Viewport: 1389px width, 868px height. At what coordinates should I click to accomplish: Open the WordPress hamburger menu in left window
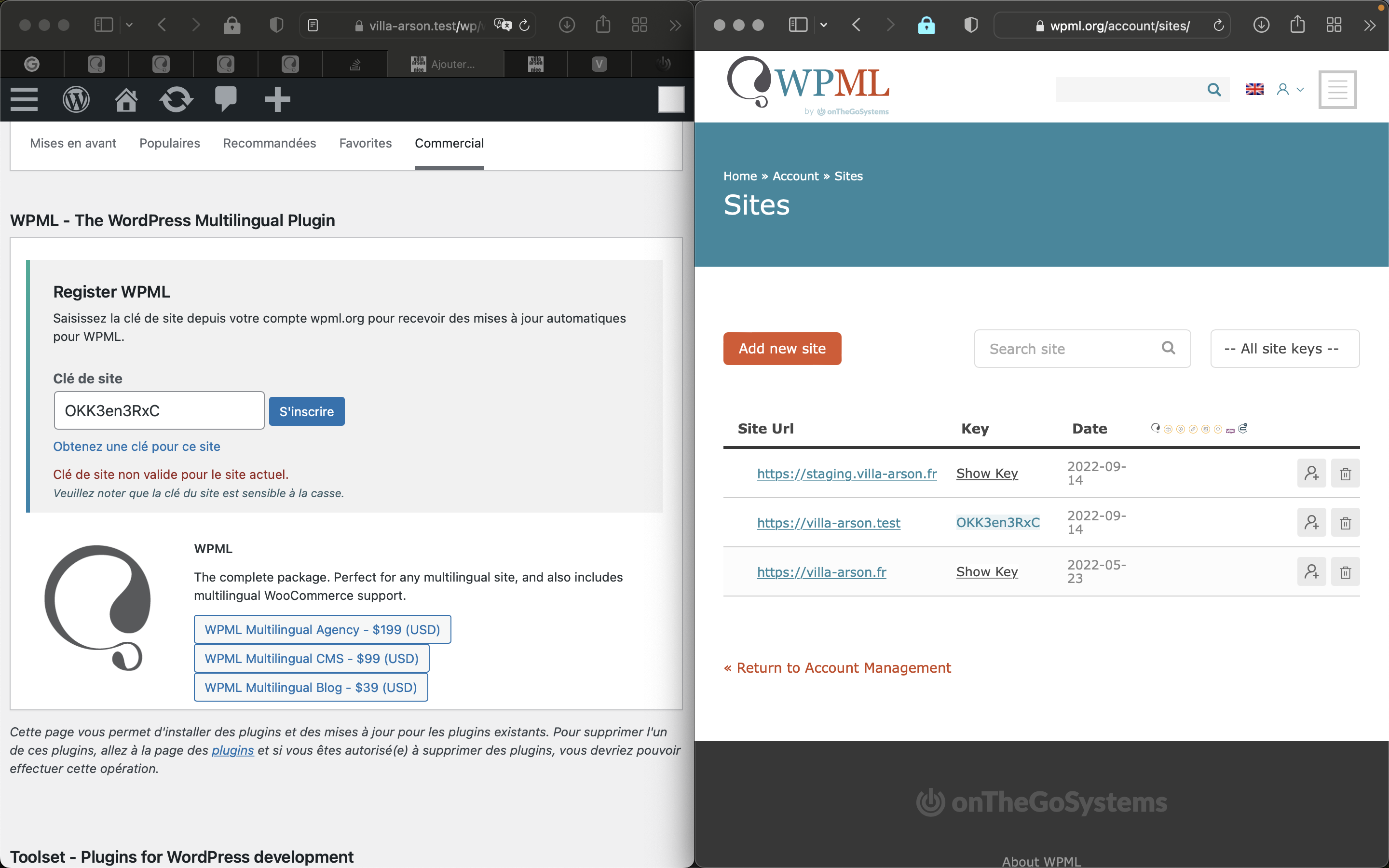pyautogui.click(x=24, y=99)
